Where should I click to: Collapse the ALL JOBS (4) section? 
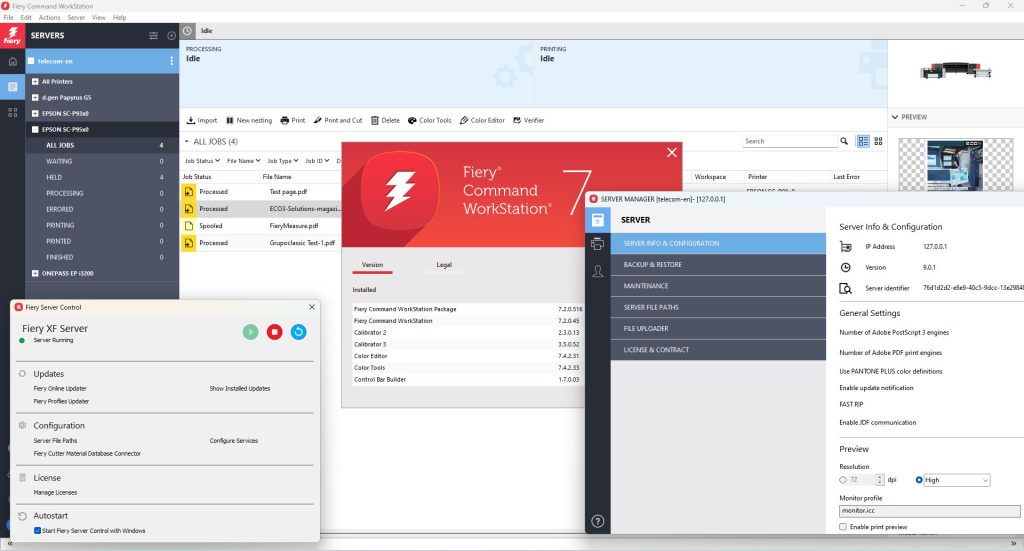(x=187, y=142)
